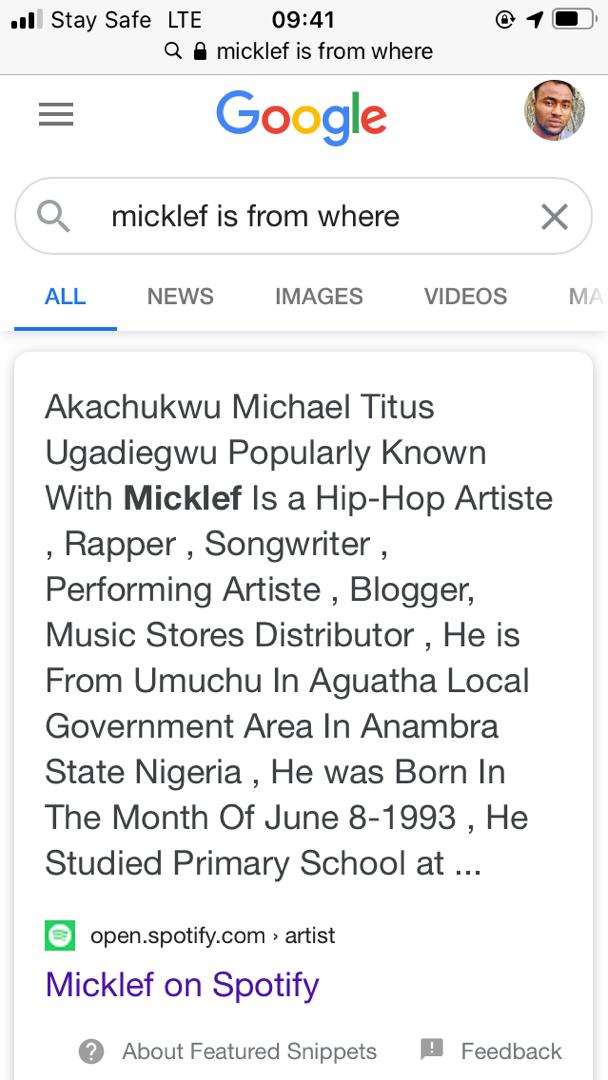Open the account profile picture
The width and height of the screenshot is (608, 1080).
pos(554,111)
